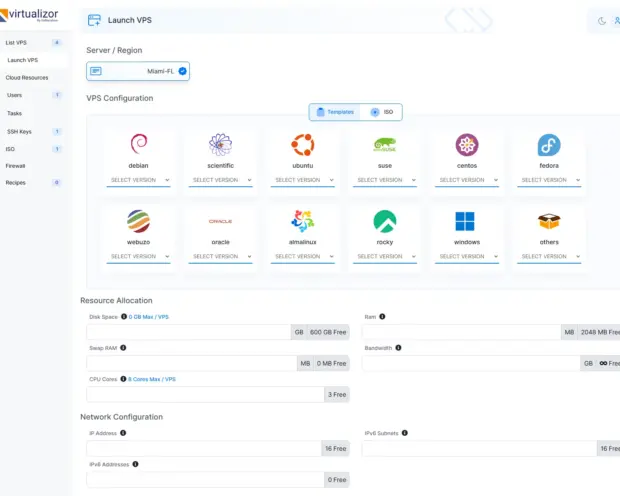The width and height of the screenshot is (620, 496).
Task: Open oracle Select Version dropdown
Action: click(220, 256)
